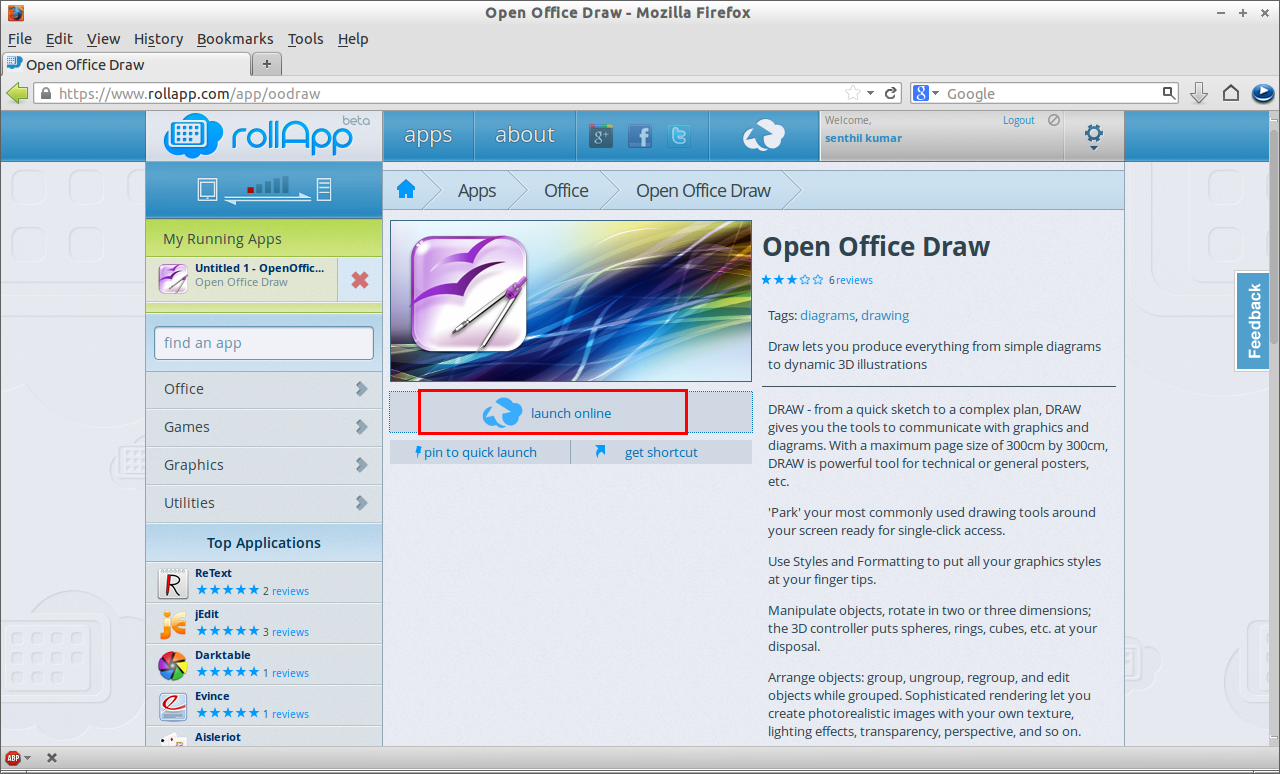Close the running Untitled 1 app

360,281
